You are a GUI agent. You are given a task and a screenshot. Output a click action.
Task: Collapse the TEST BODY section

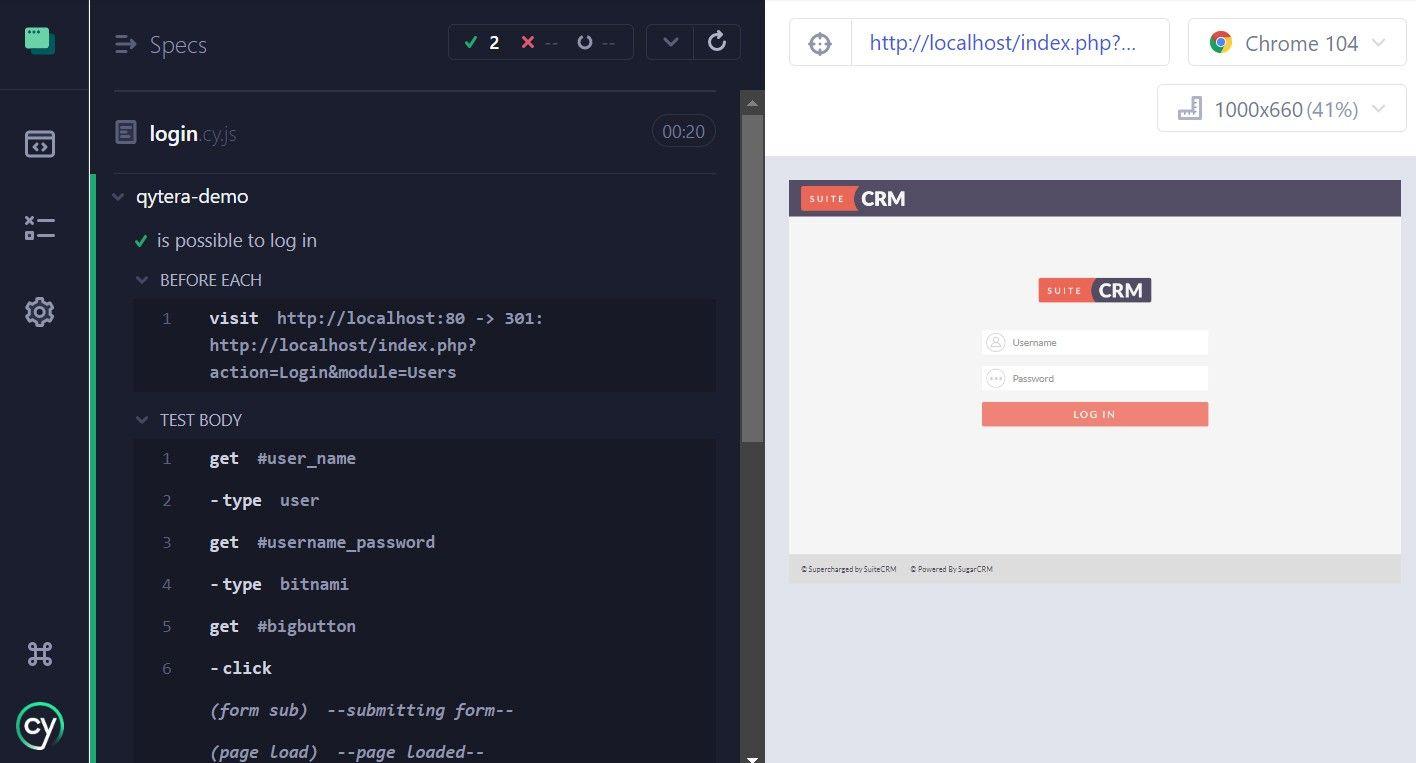click(x=141, y=420)
